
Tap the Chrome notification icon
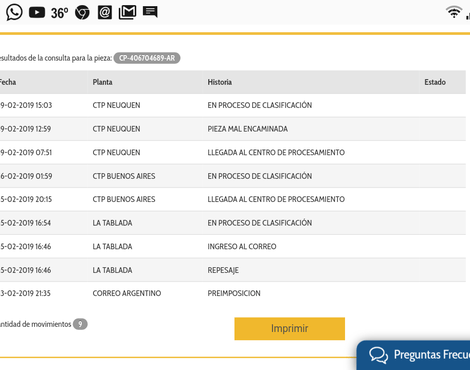tap(82, 13)
